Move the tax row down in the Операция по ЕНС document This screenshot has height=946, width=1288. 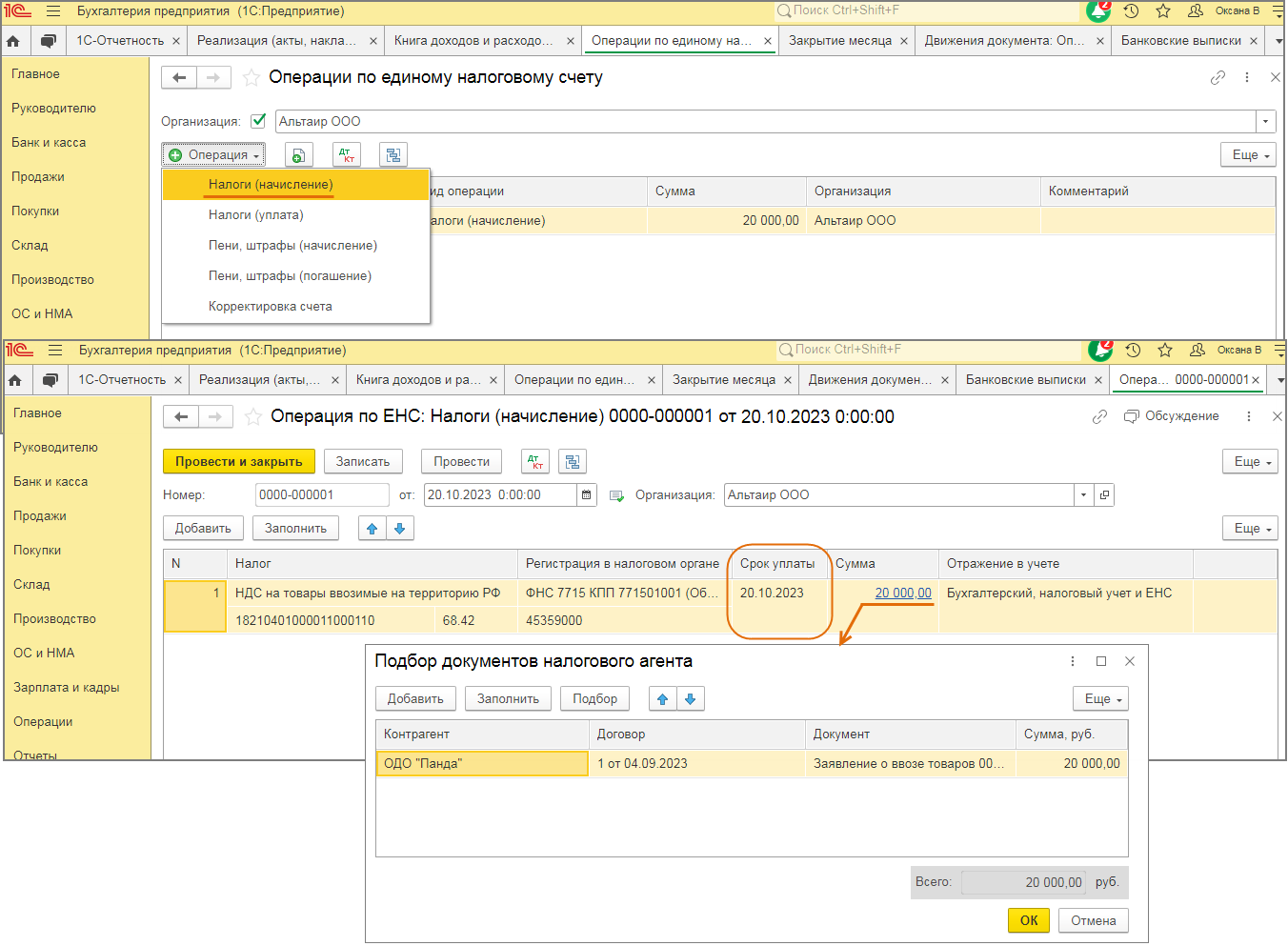pos(400,529)
